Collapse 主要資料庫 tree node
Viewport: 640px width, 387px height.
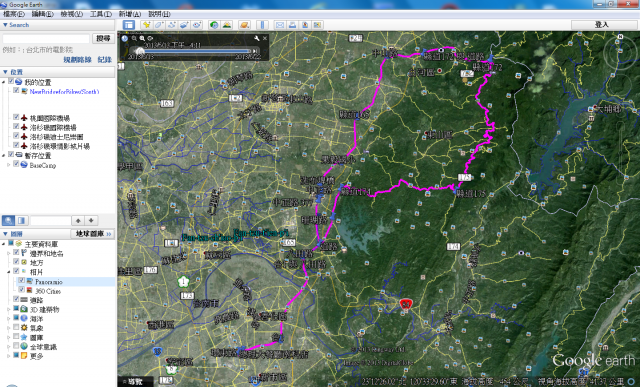tap(4, 244)
